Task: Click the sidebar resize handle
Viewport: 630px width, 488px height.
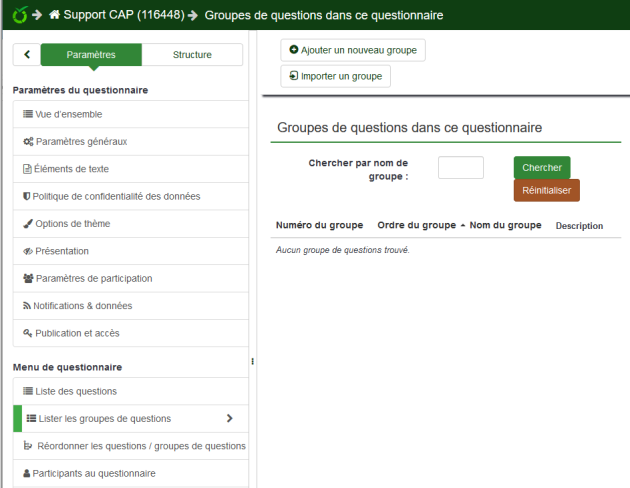Action: coord(252,361)
